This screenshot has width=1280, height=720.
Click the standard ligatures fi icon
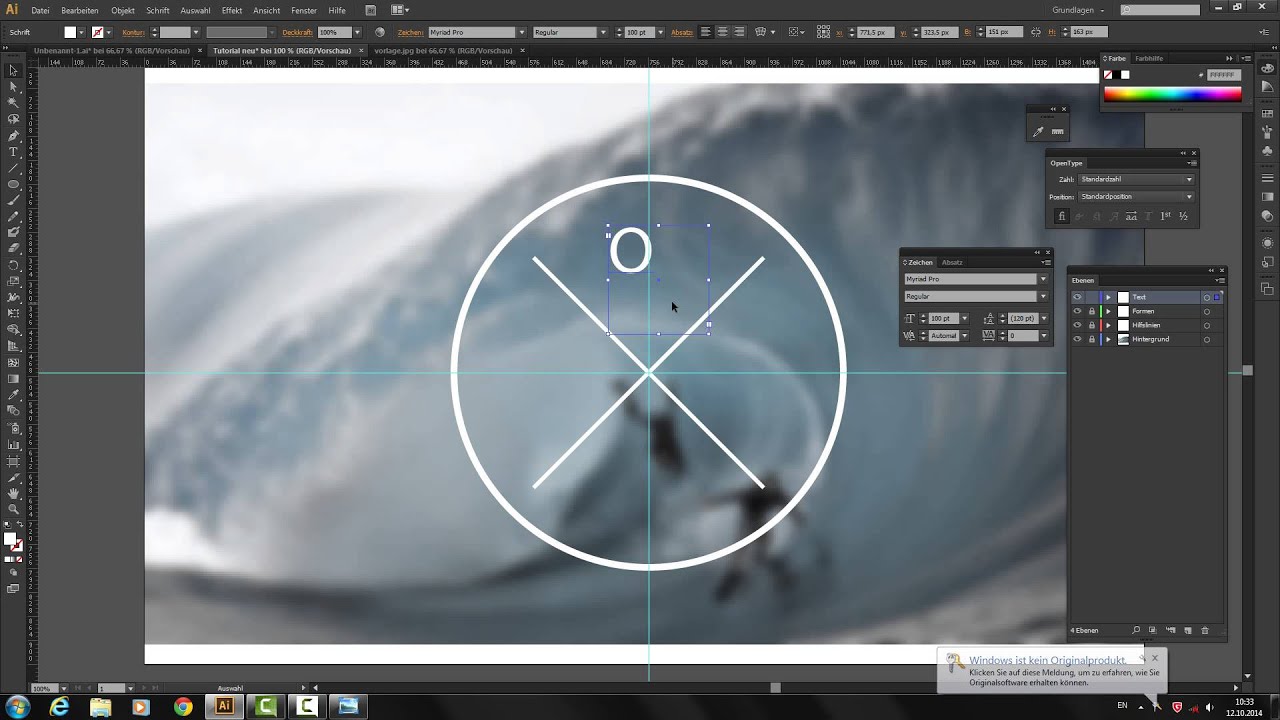1062,216
